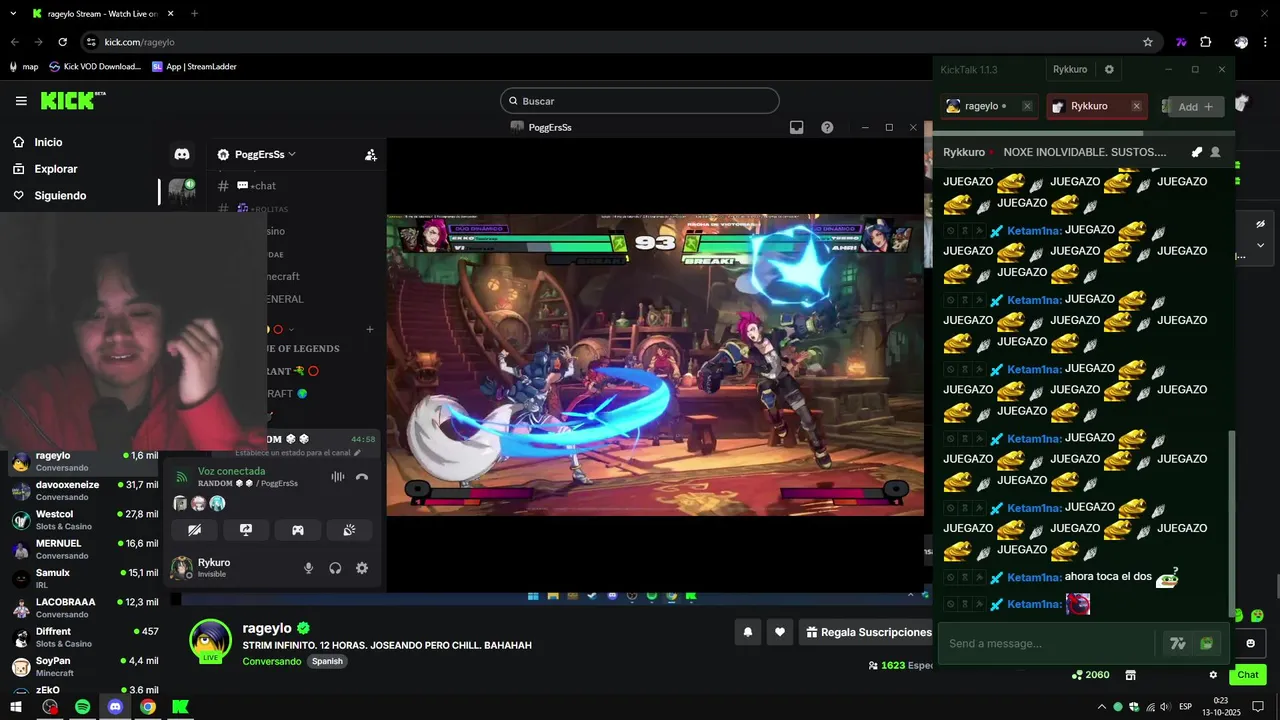Open Kick channel points shop icon
Image resolution: width=1280 pixels, height=720 pixels.
pyautogui.click(x=1131, y=675)
